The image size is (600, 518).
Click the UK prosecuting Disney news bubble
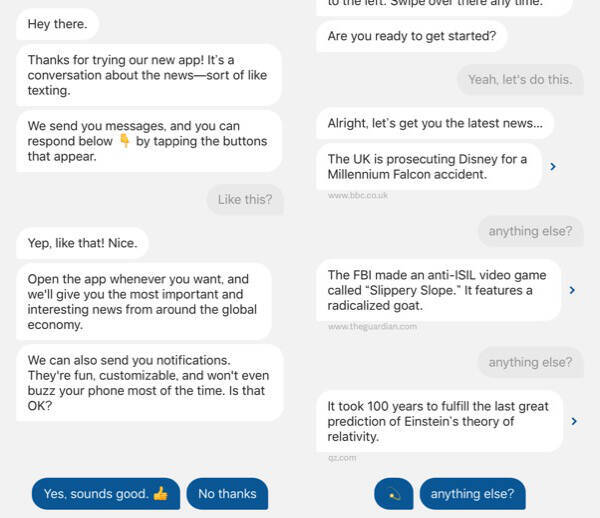pos(428,166)
